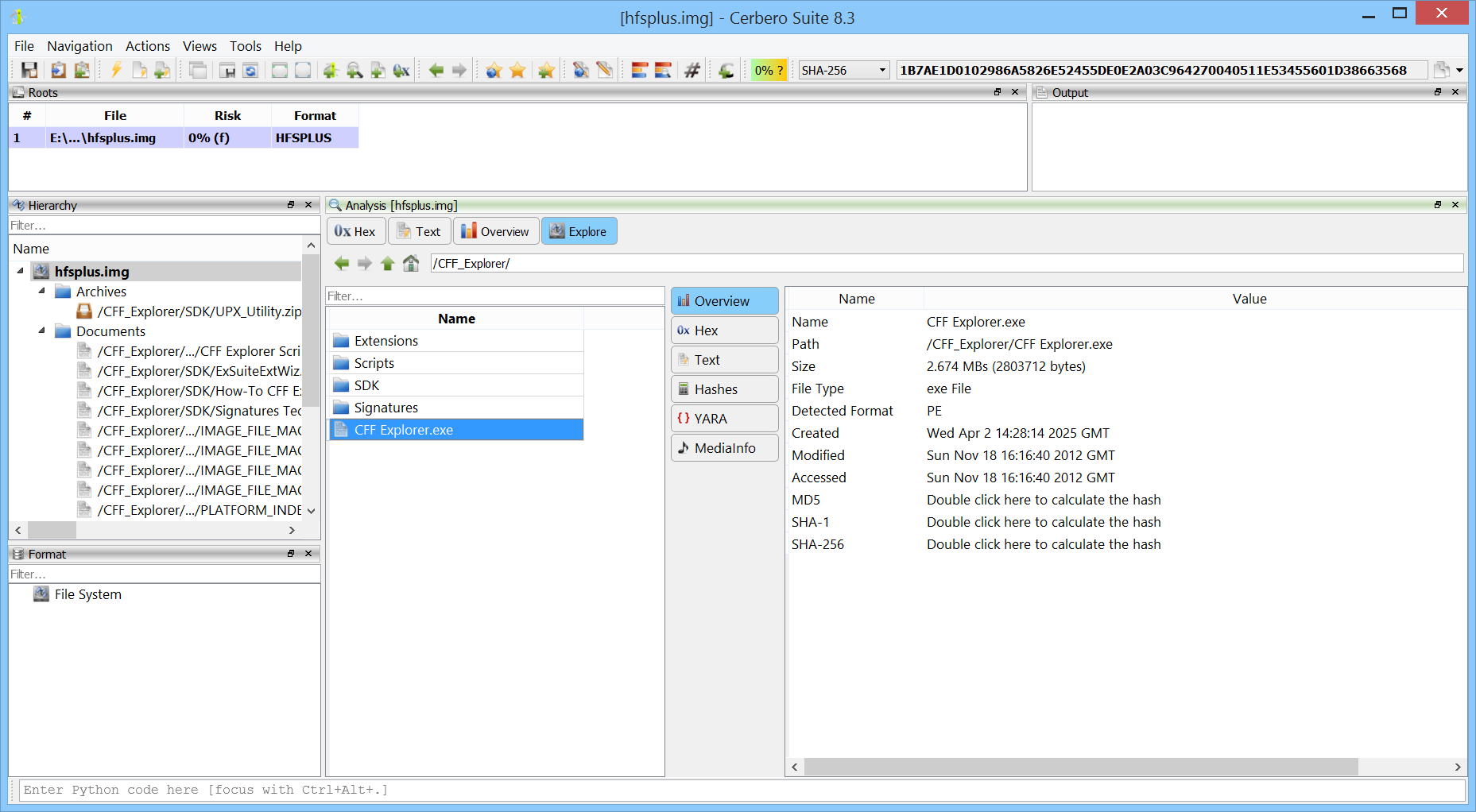The image size is (1476, 812).
Task: Collapse the hfsplus.img tree node
Action: click(x=20, y=271)
